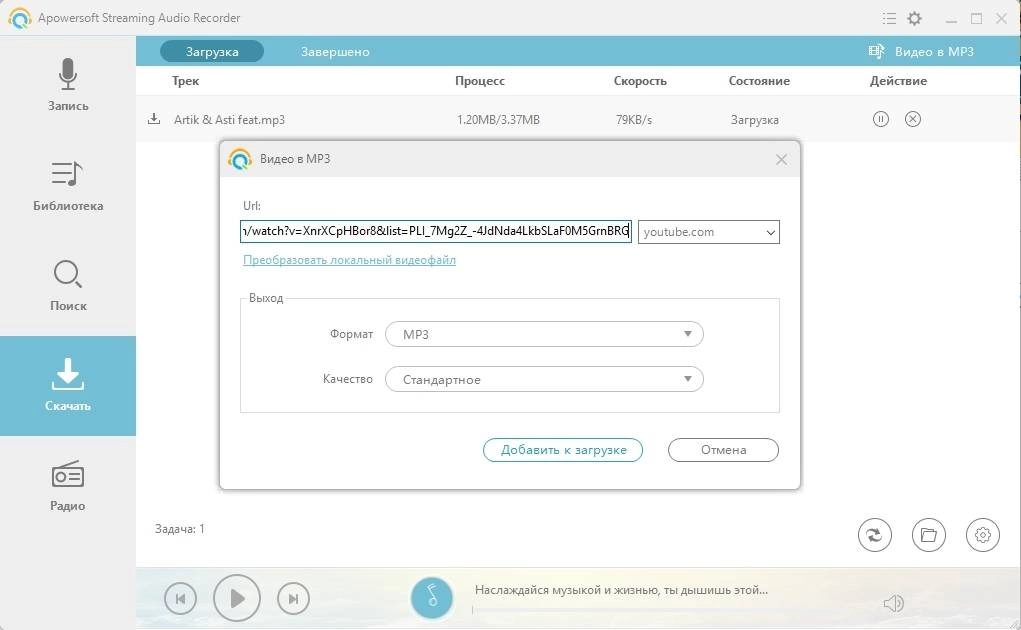Screen dimensions: 1021x630
Task: Click the task list icon in title bar
Action: tap(889, 18)
